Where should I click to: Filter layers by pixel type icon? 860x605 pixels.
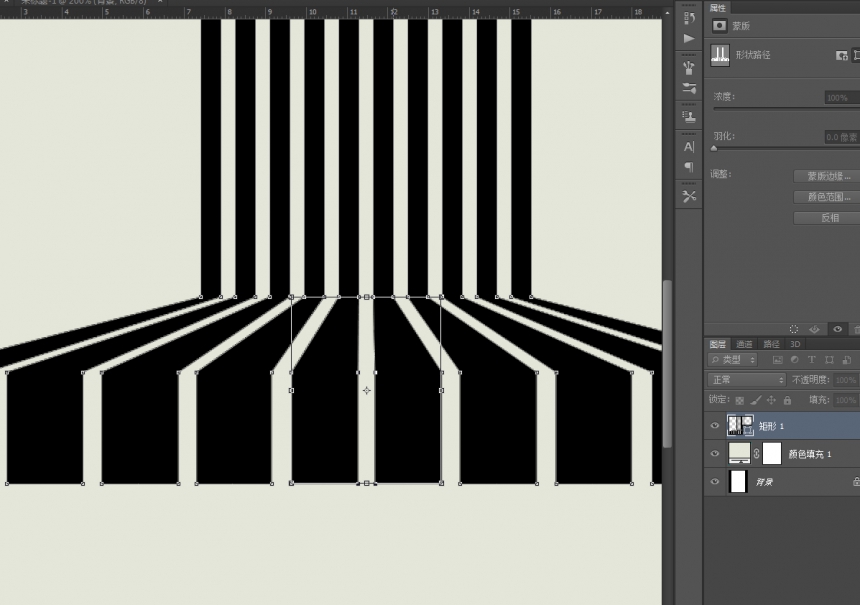[777, 360]
